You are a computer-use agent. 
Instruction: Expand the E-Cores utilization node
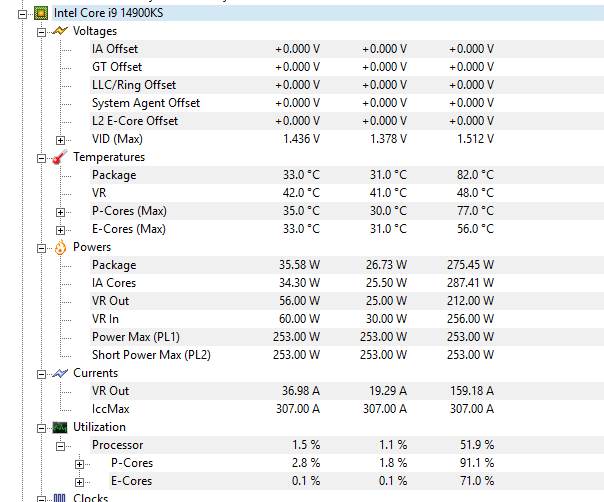tap(79, 482)
